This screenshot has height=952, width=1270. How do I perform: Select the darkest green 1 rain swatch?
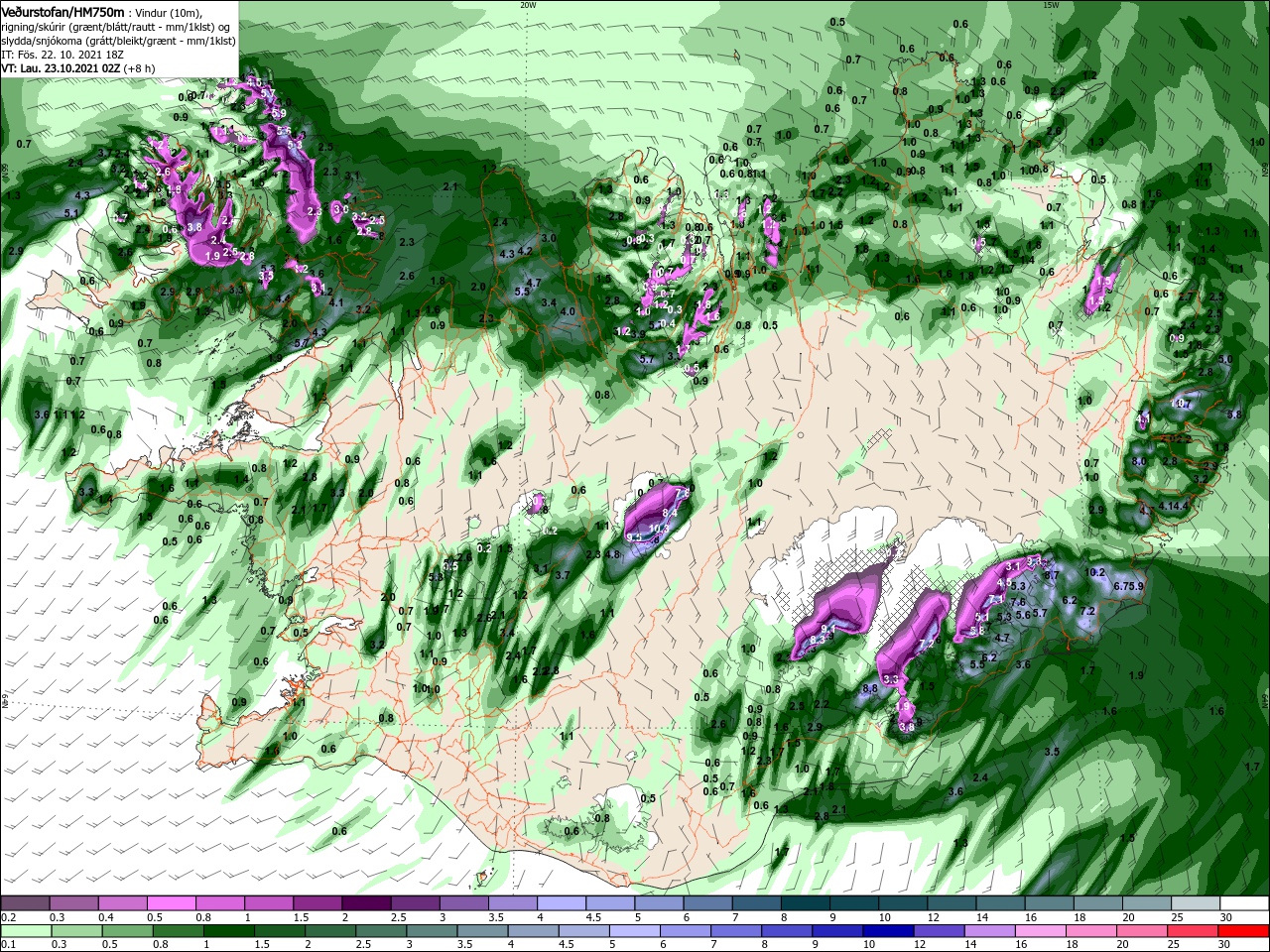[228, 931]
